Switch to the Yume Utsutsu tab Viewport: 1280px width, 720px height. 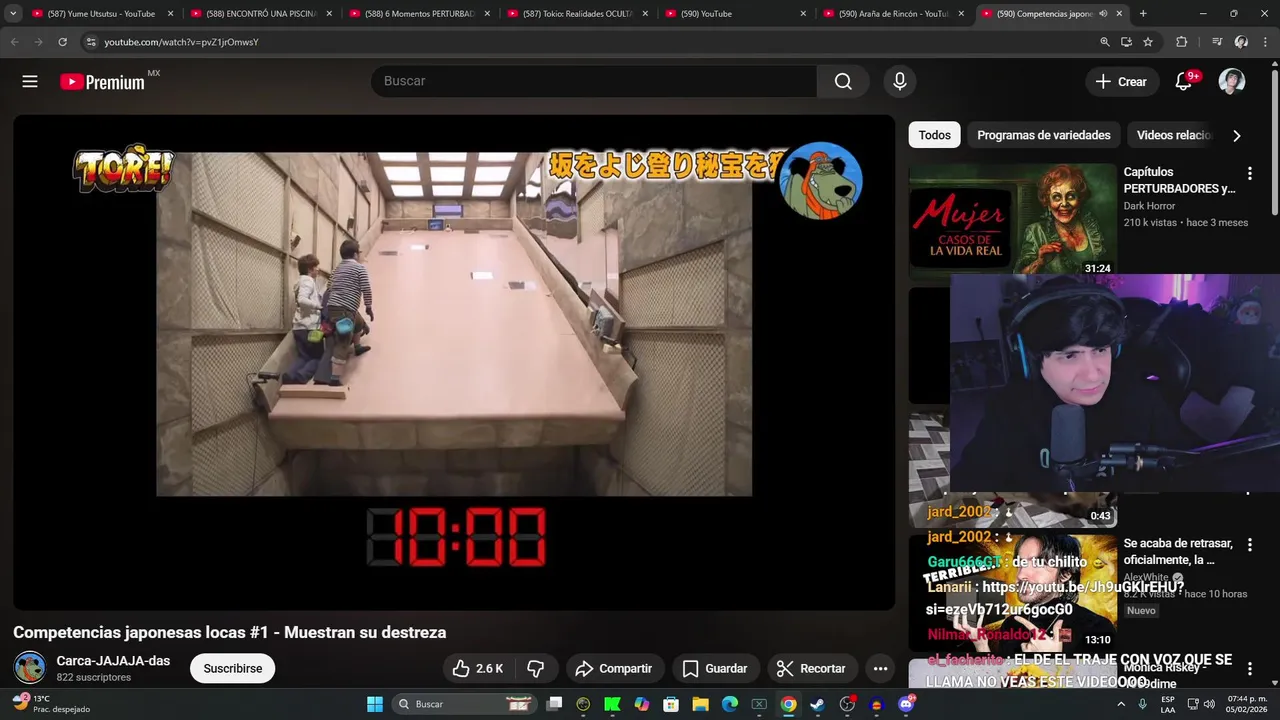coord(101,14)
